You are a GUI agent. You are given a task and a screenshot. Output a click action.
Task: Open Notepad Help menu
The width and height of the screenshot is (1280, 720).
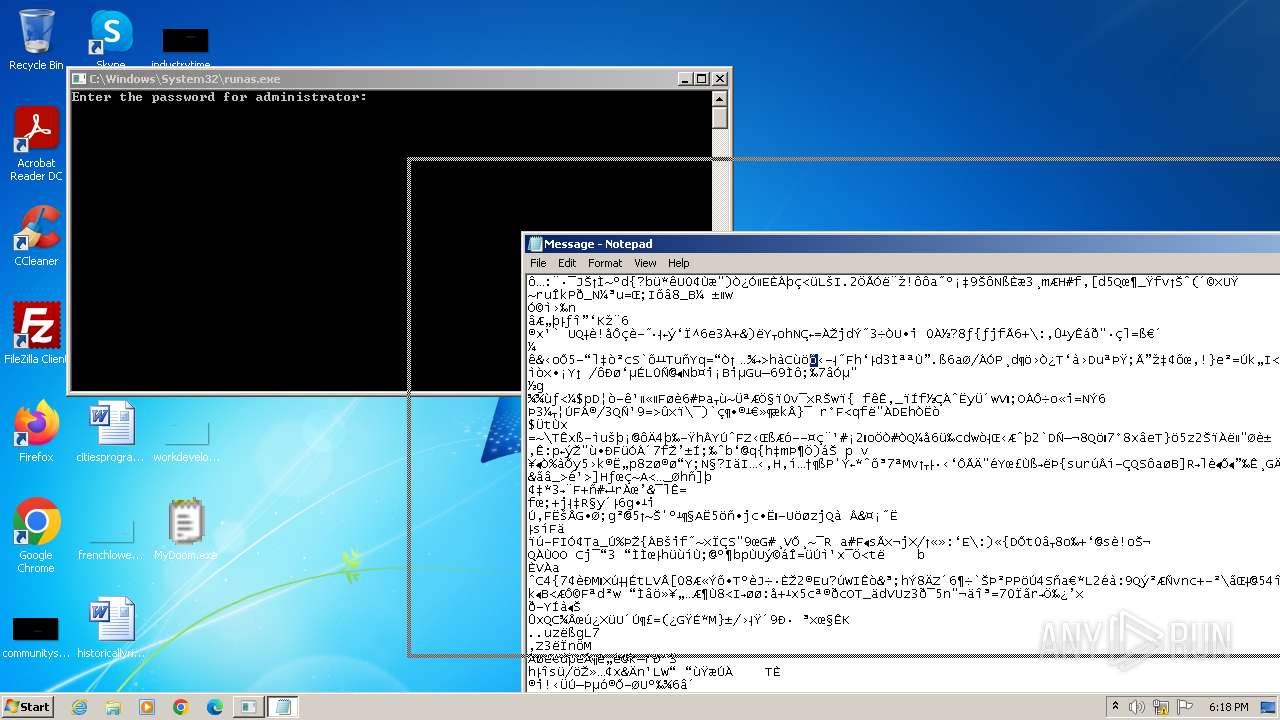(679, 263)
